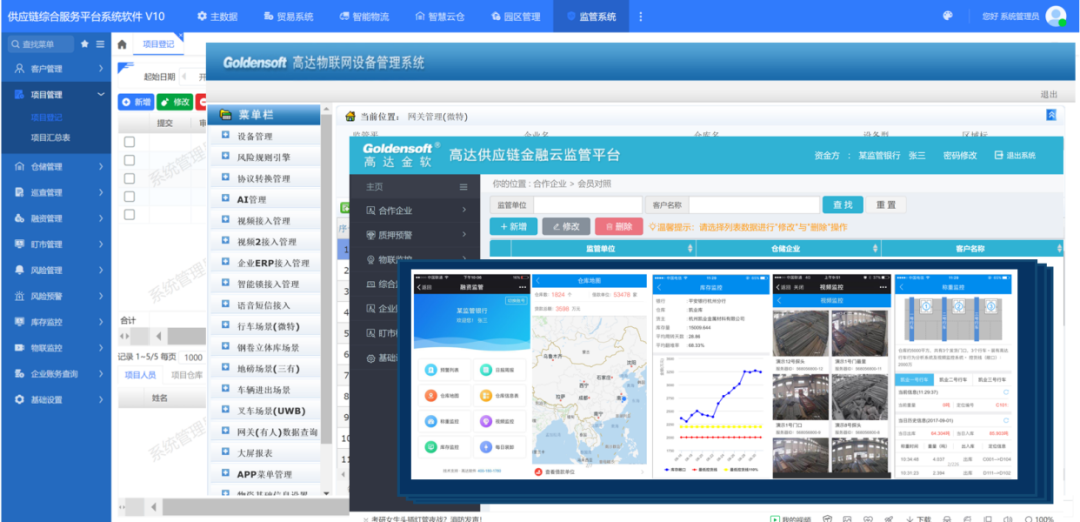
Task: Tap the 称重监控 icon in mobile screen
Action: click(x=430, y=421)
